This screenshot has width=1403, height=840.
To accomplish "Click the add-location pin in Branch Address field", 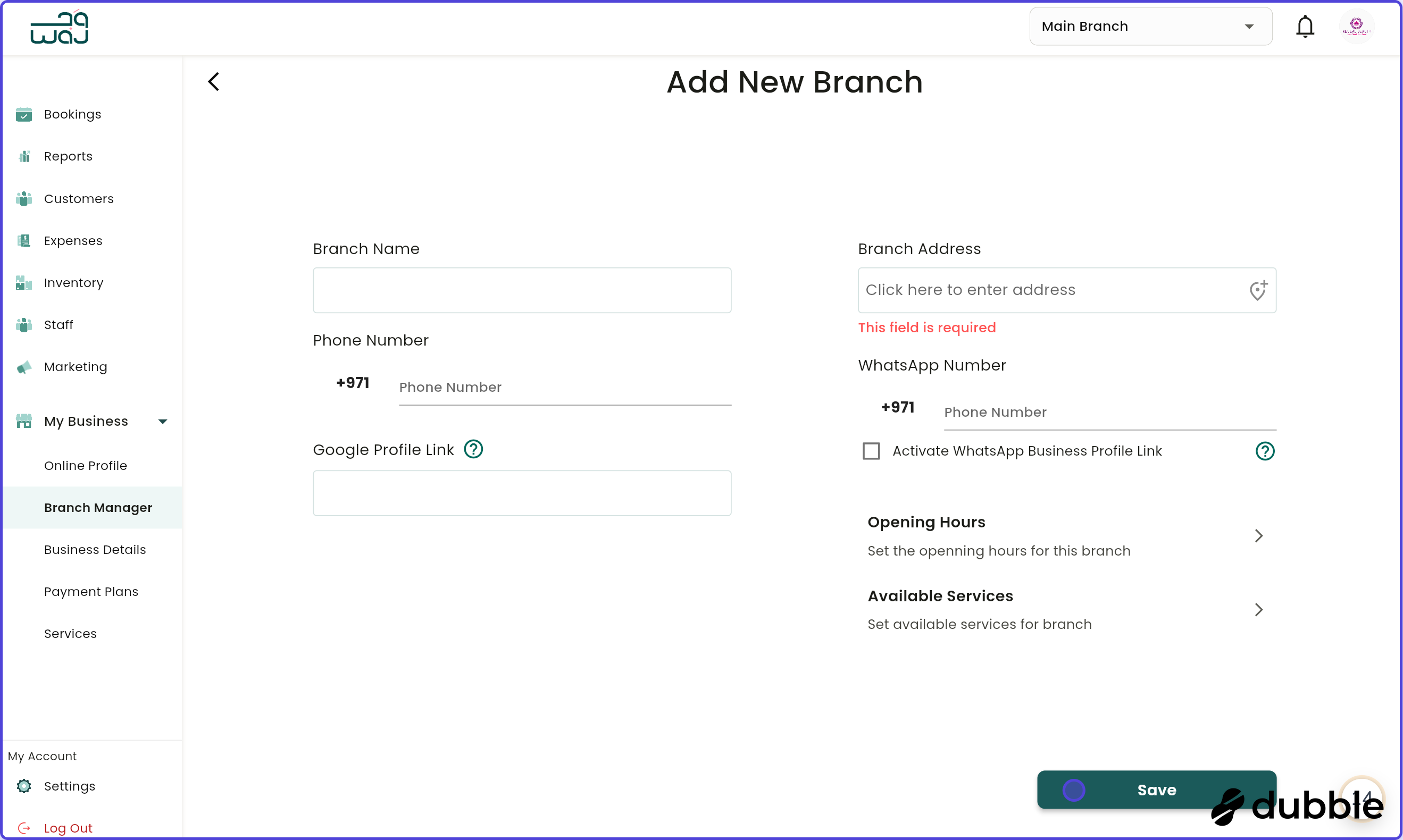I will (1258, 290).
